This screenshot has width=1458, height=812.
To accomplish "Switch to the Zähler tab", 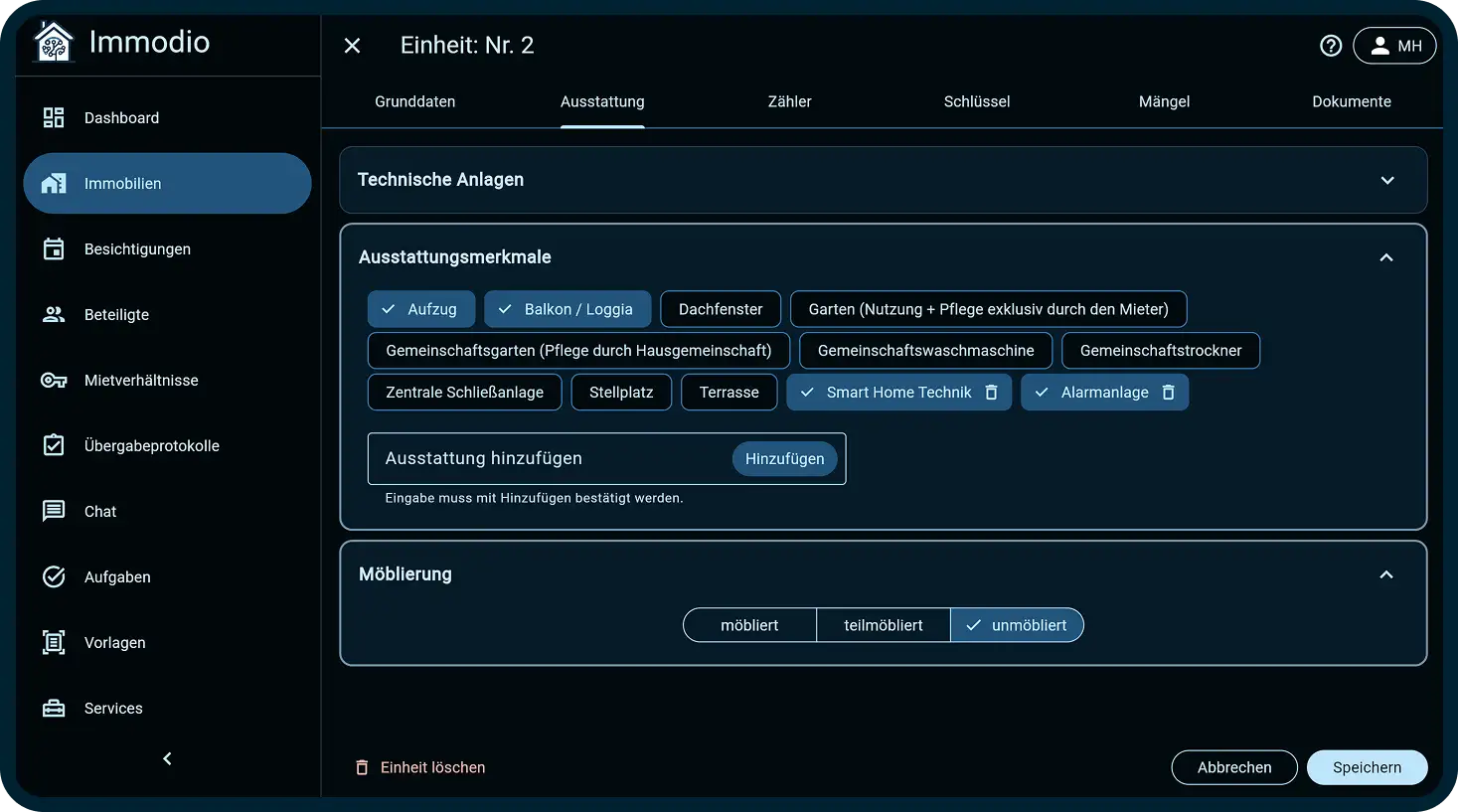I will pyautogui.click(x=790, y=101).
